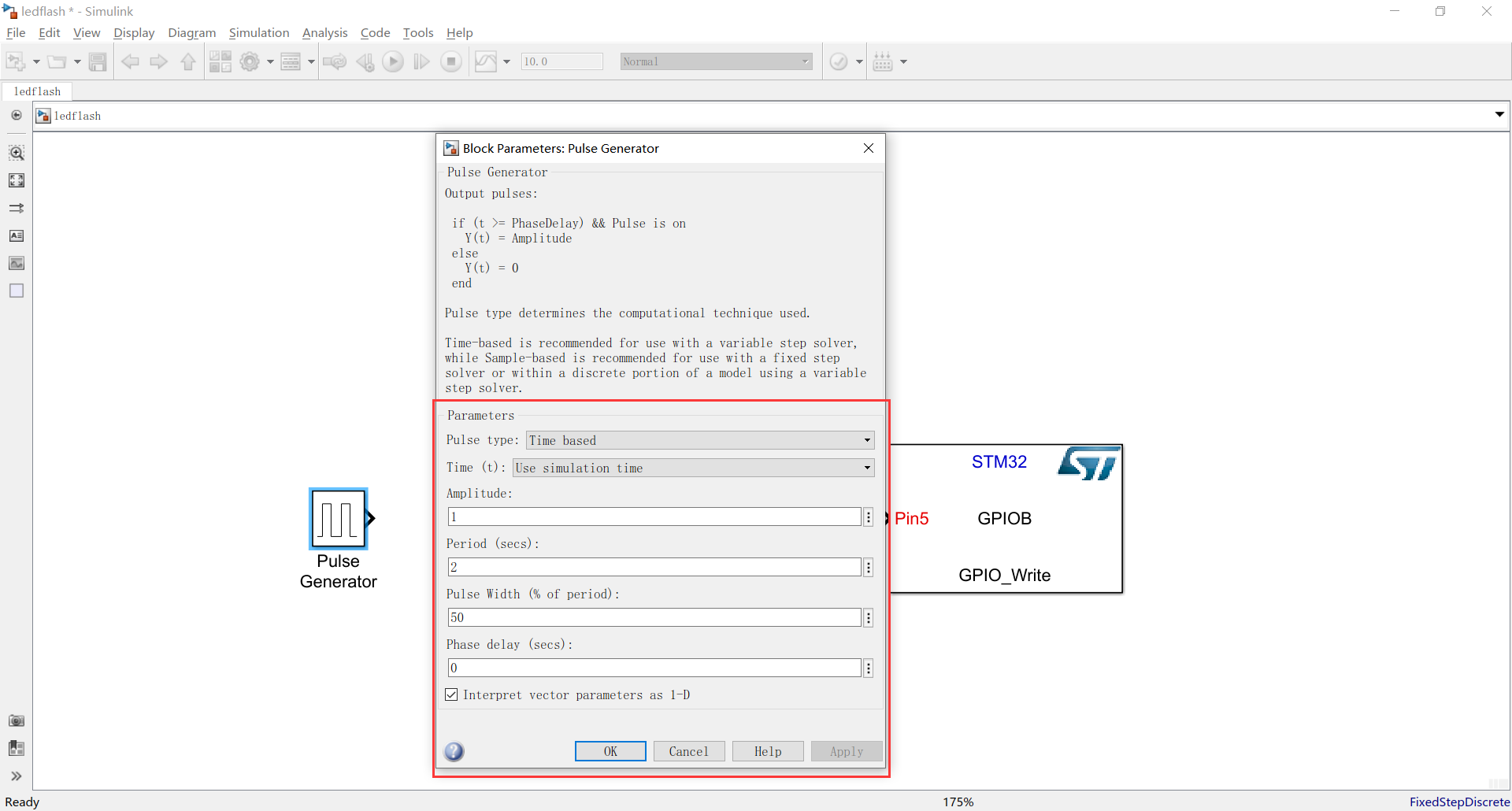Screen dimensions: 1512x811
Task: Run the simulation with the Play icon
Action: pos(393,61)
